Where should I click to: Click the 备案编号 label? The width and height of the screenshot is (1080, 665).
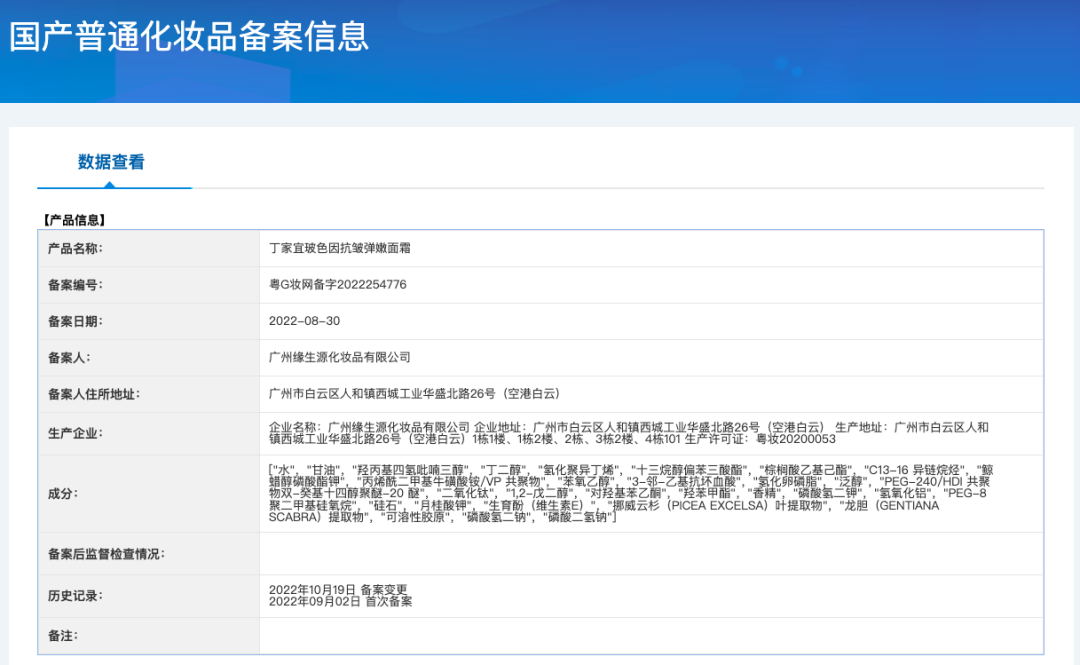(x=75, y=285)
